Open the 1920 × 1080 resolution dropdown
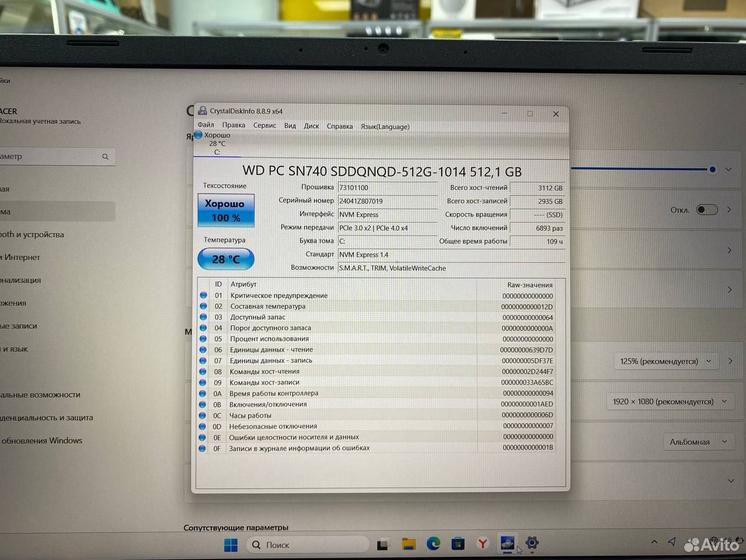 tap(669, 402)
